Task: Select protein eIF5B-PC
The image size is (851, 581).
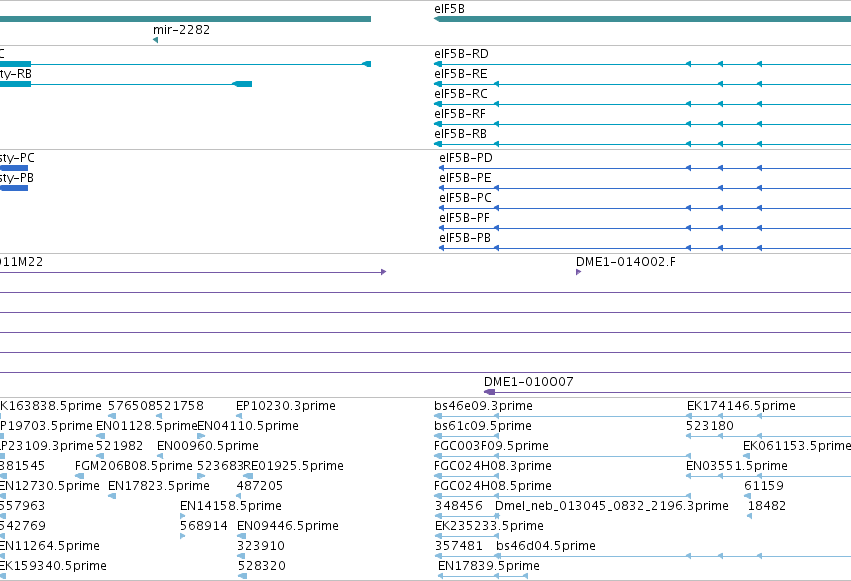Action: point(465,198)
